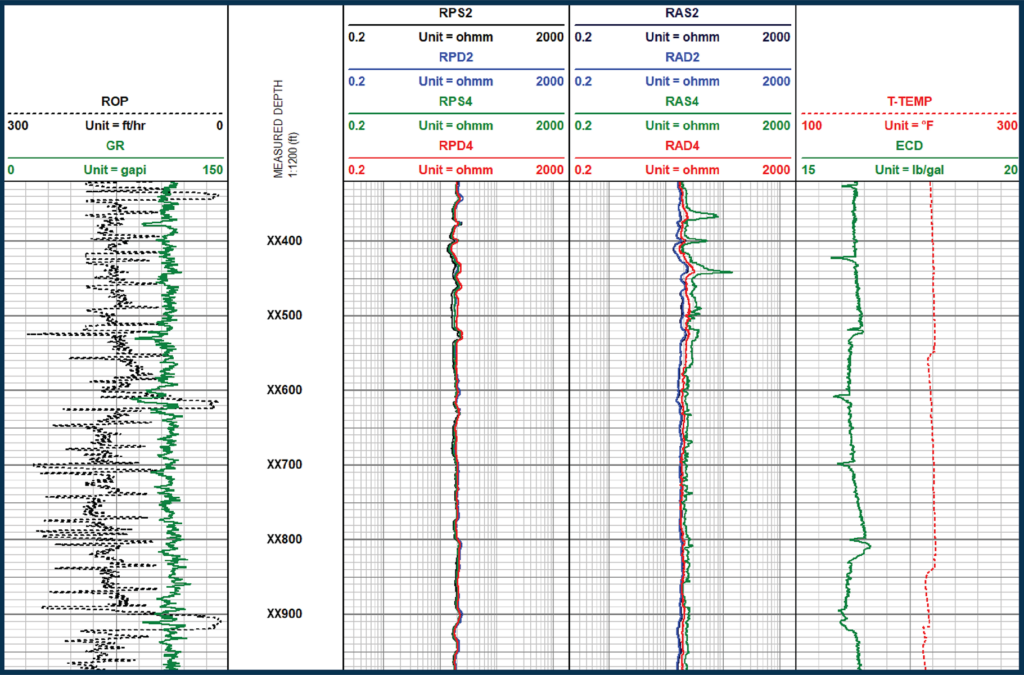The image size is (1024, 675).
Task: Jump to the XX900 depth marker
Action: 285,614
